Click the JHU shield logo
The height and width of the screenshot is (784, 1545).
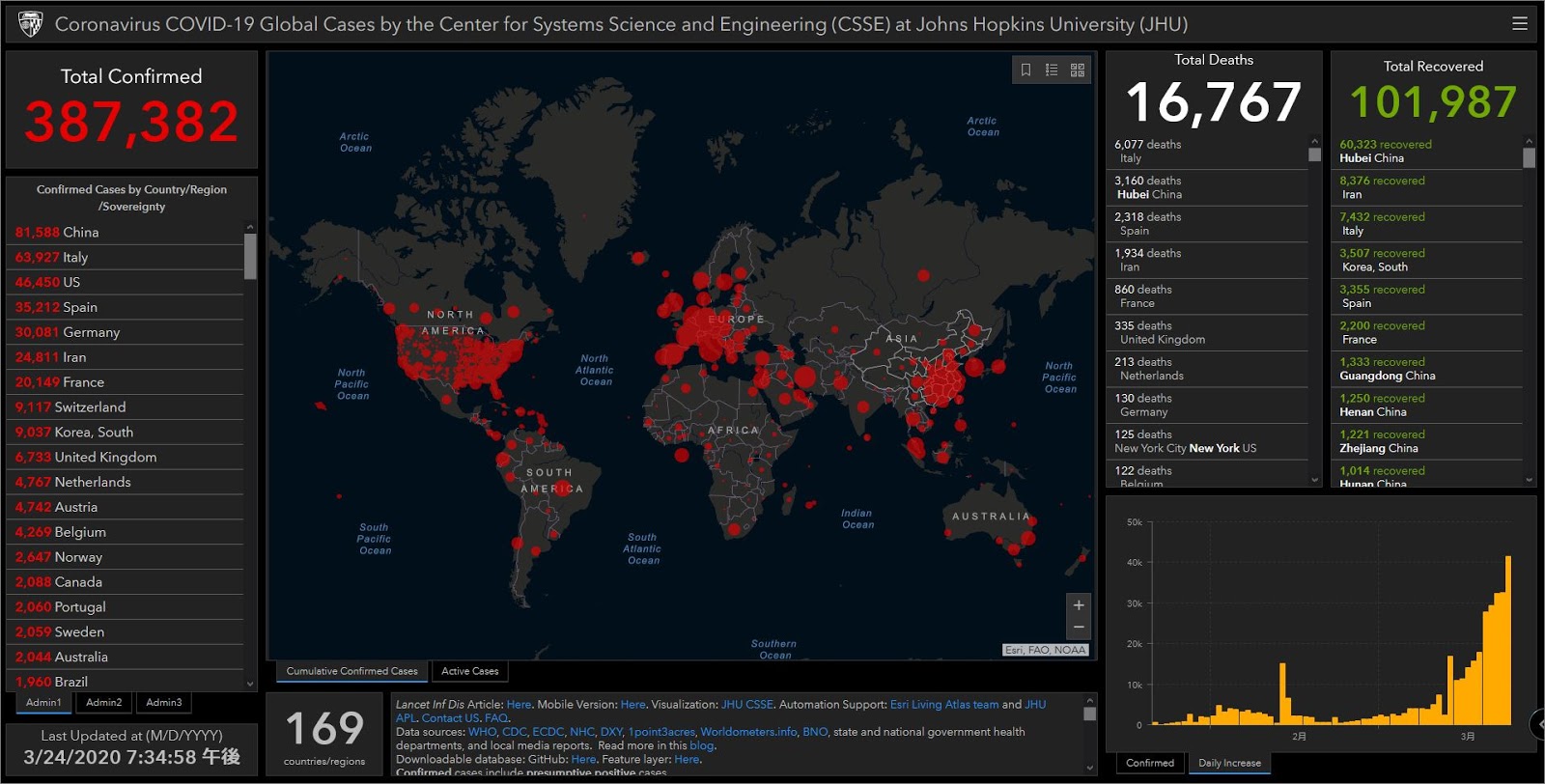coord(31,24)
